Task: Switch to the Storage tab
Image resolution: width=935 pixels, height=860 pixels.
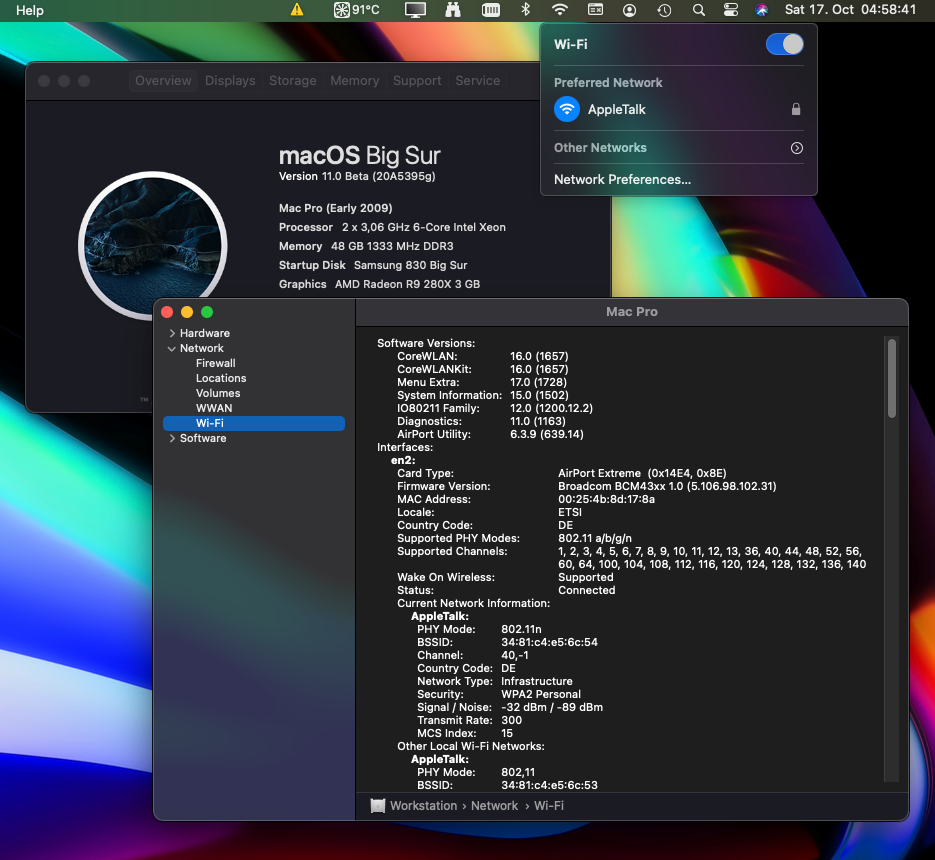Action: 293,81
